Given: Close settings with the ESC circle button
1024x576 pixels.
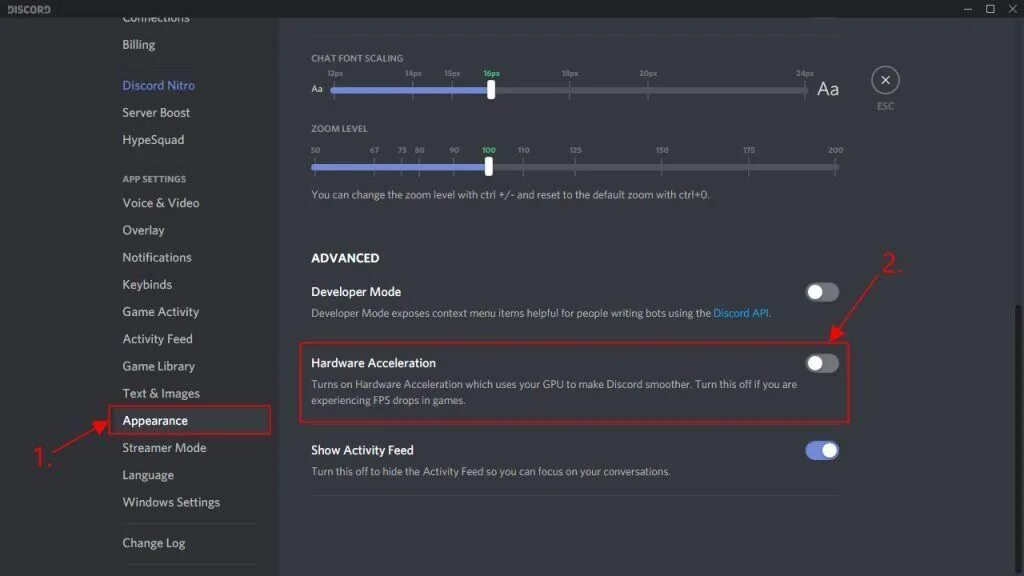Looking at the screenshot, I should (885, 80).
